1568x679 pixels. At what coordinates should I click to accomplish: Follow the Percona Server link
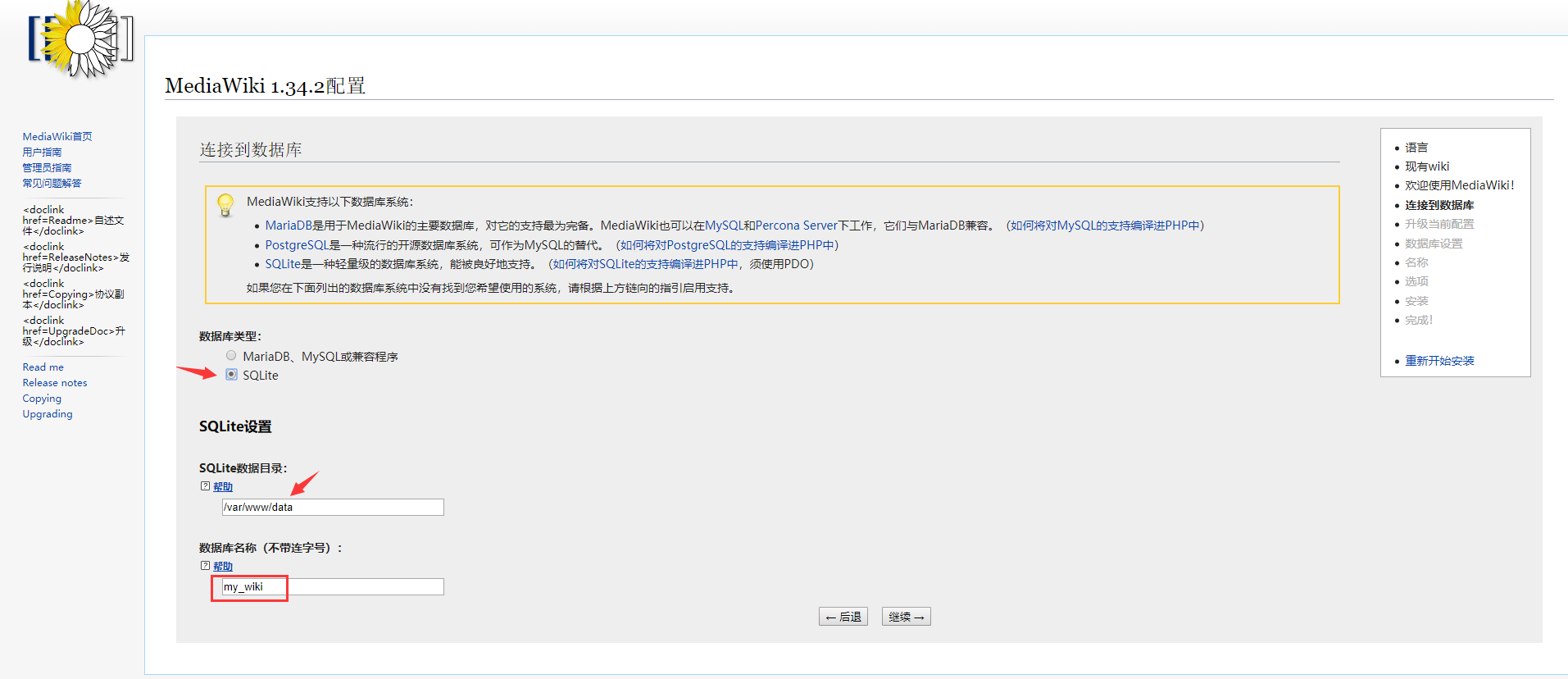pyautogui.click(x=797, y=226)
